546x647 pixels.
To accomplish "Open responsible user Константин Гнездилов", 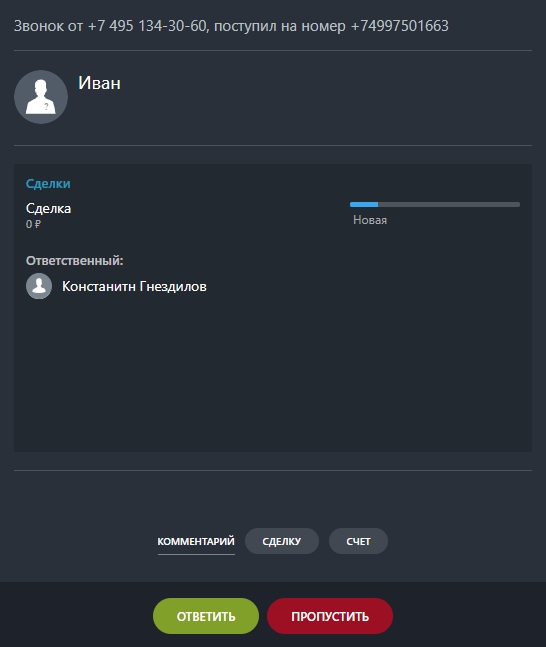I will coord(134,286).
